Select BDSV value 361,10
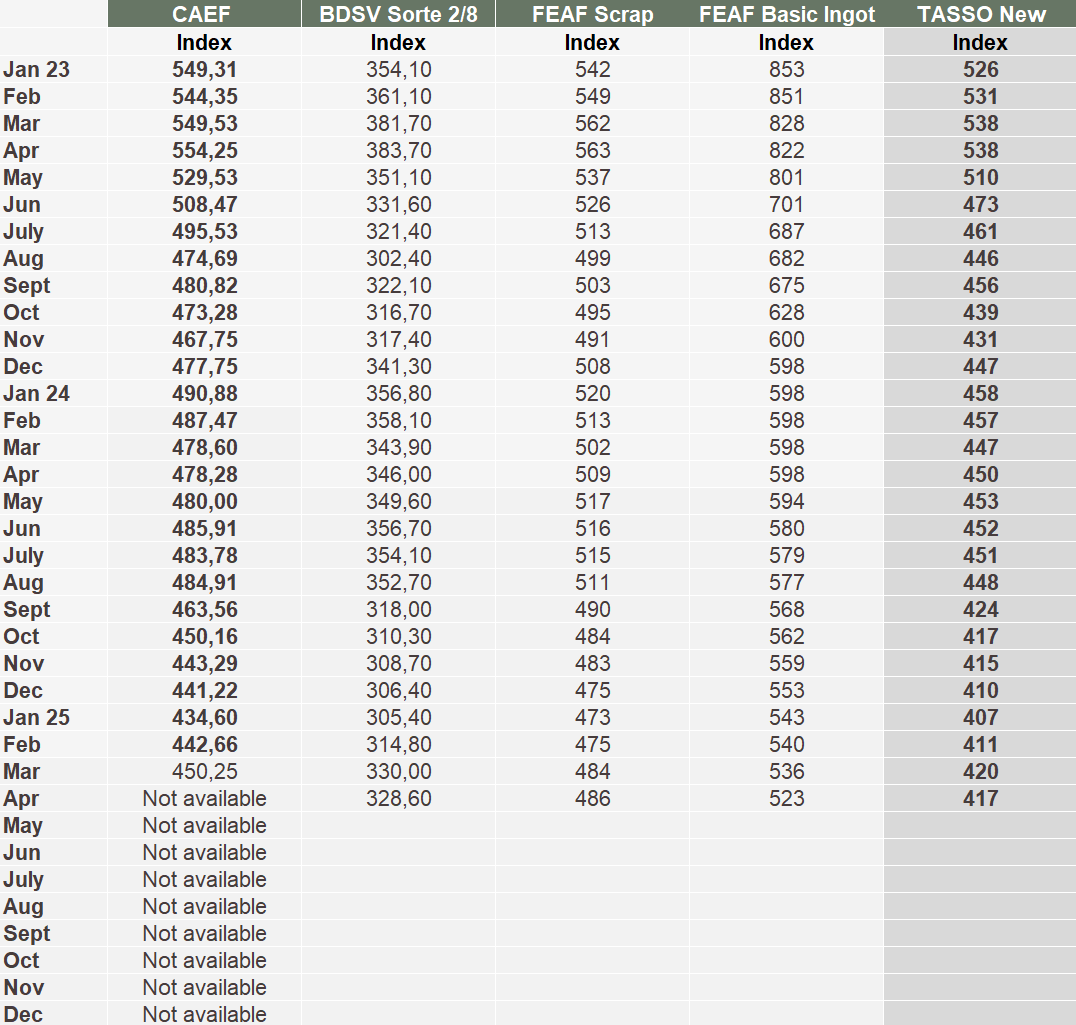Image resolution: width=1076 pixels, height=1025 pixels. point(399,96)
